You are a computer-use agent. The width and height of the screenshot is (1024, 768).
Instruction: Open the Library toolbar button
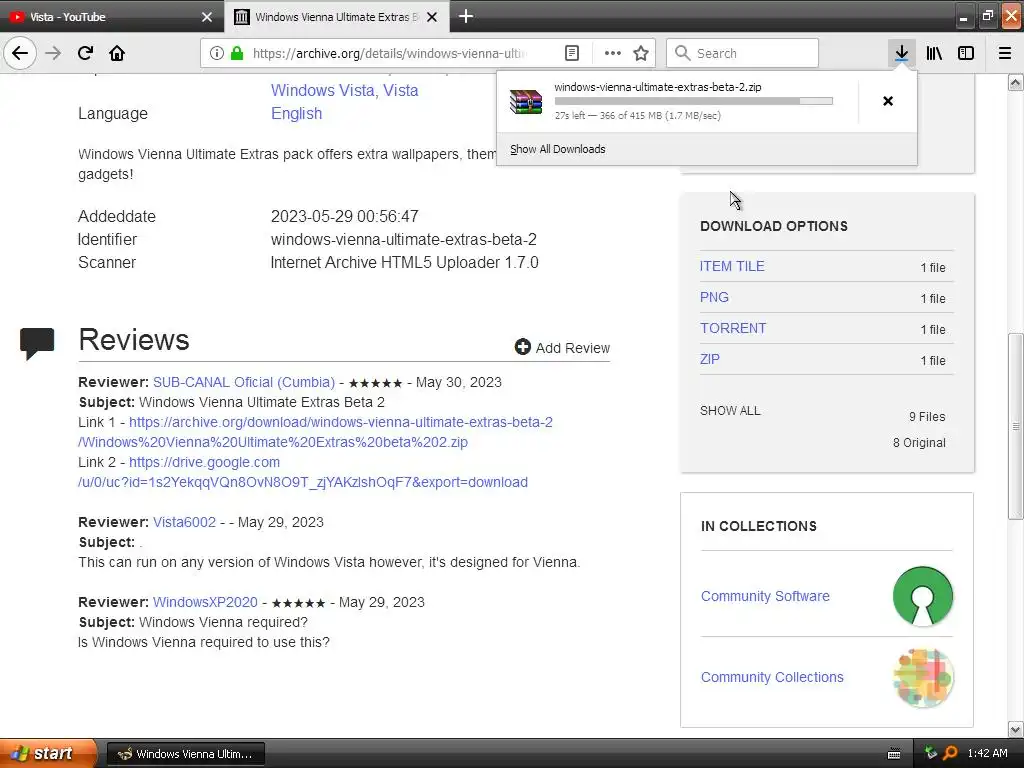tap(934, 53)
